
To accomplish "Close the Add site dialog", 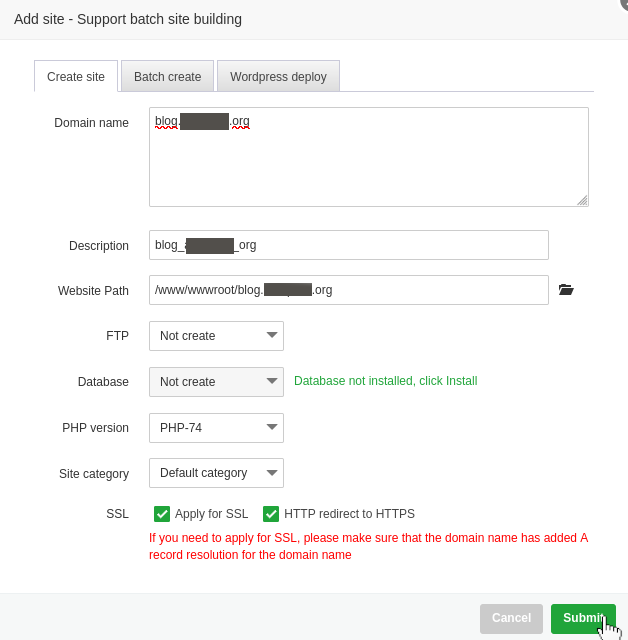I will coord(623,3).
